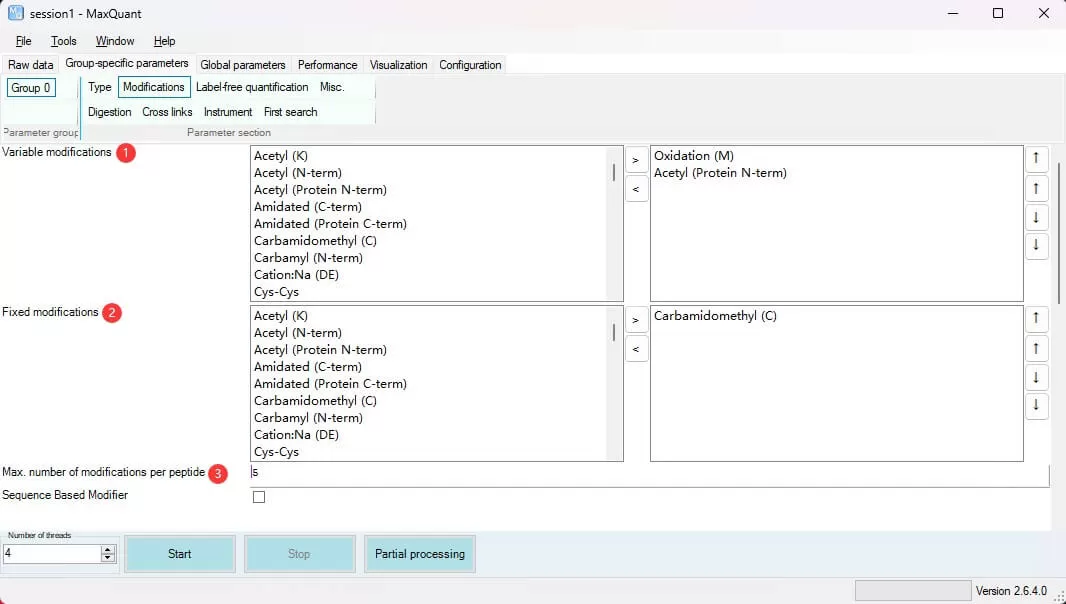
Task: Select Group 0 parameter group
Action: click(x=31, y=88)
